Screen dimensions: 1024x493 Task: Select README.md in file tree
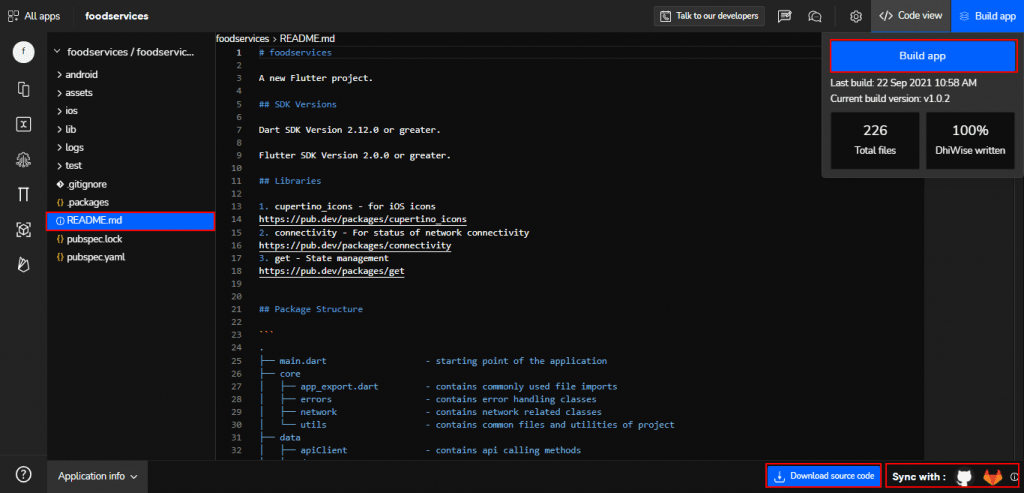click(131, 221)
